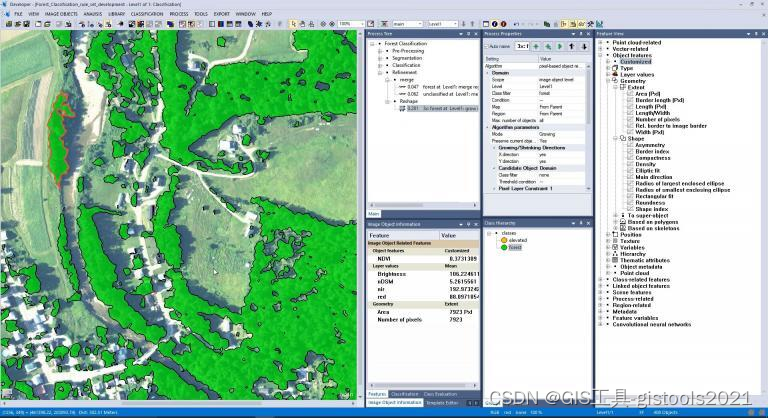The height and width of the screenshot is (418, 768).
Task: Collapse the Refinement process node
Action: coord(380,72)
